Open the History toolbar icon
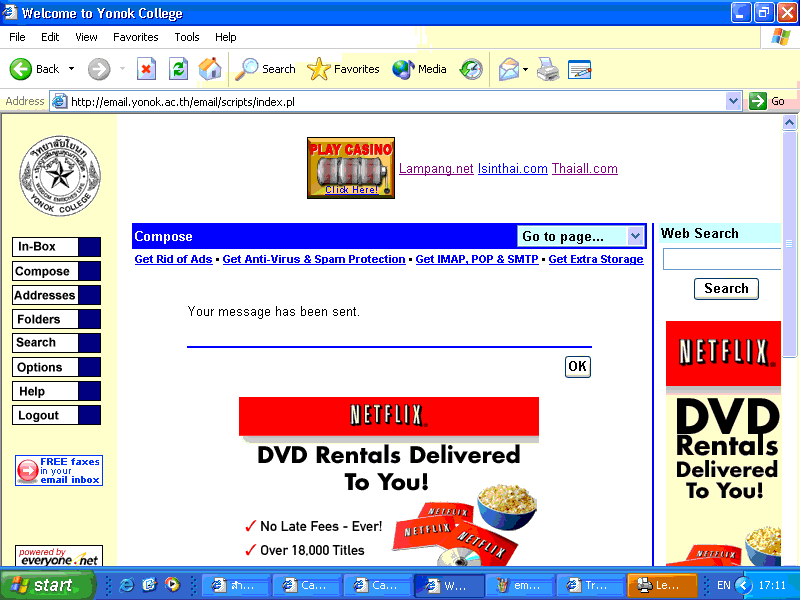This screenshot has width=800, height=600. pos(471,69)
